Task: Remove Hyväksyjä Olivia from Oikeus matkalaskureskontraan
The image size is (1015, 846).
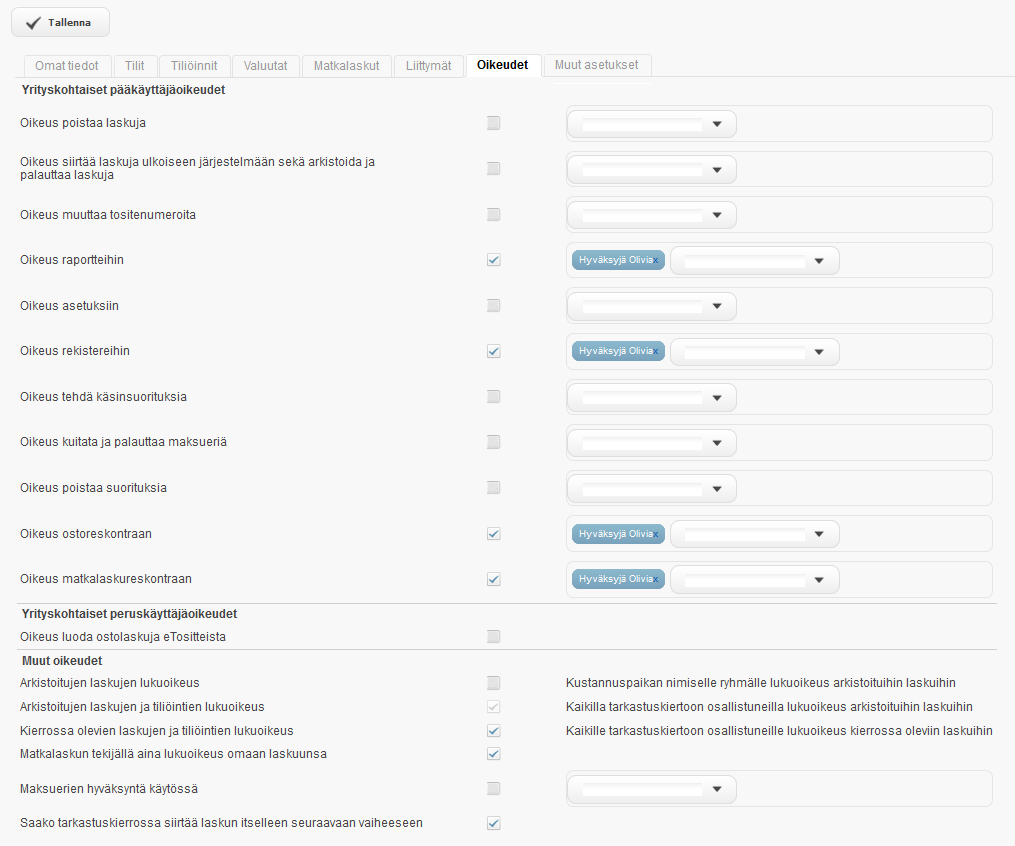Action: pos(656,580)
